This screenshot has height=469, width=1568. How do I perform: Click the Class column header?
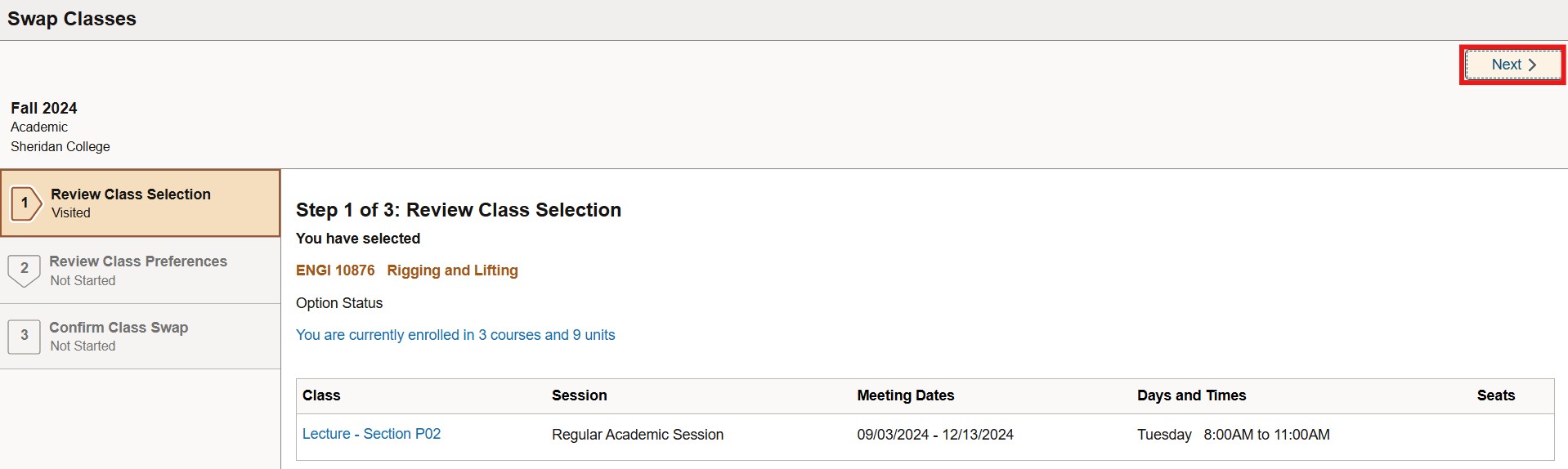(x=321, y=395)
